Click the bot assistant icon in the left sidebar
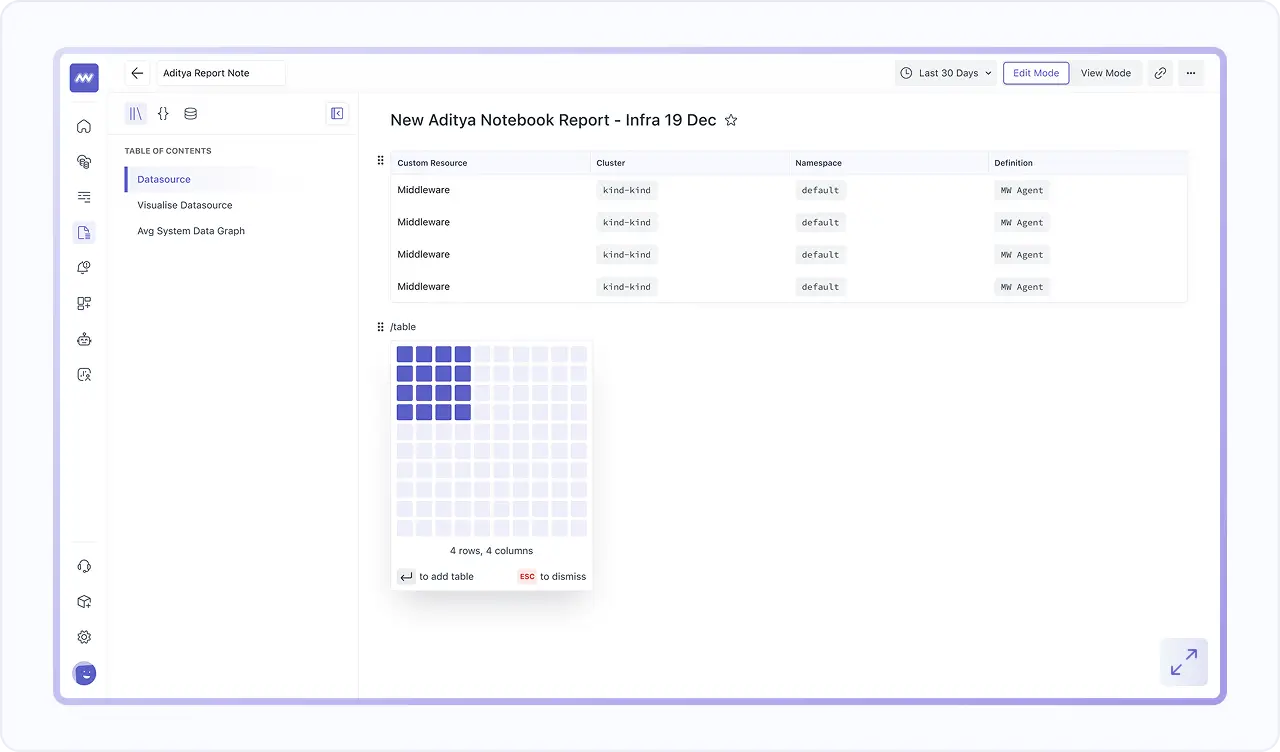The height and width of the screenshot is (752, 1280). (84, 339)
